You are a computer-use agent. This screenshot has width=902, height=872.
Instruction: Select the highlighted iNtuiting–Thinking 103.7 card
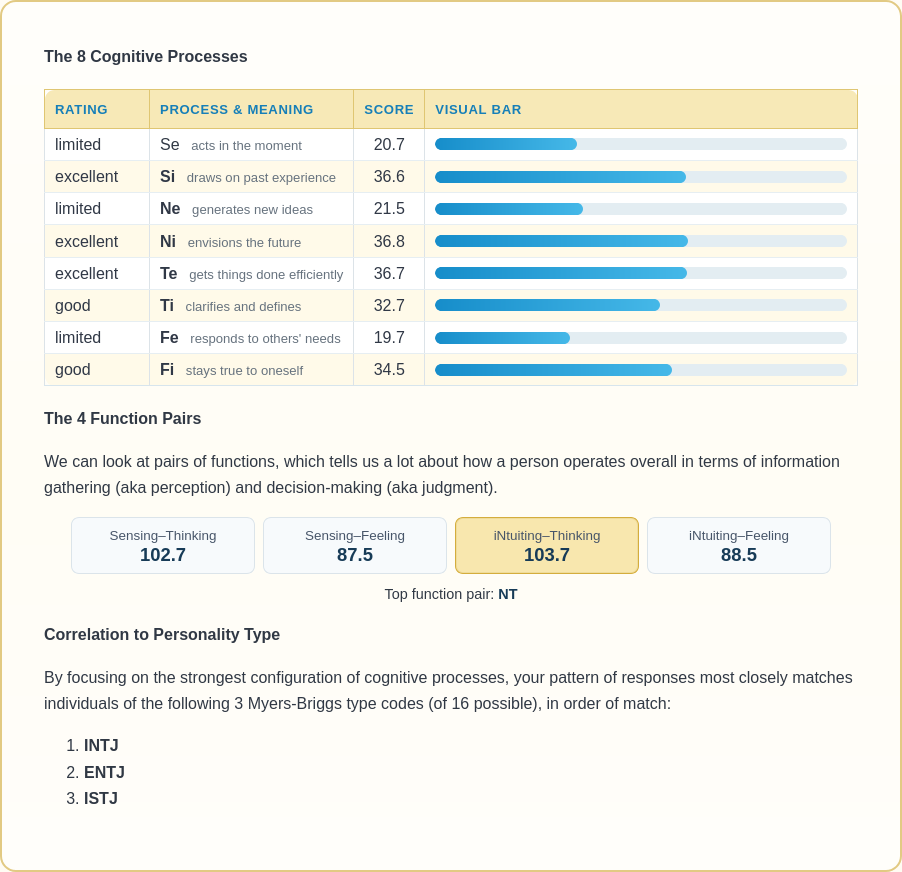tap(546, 545)
